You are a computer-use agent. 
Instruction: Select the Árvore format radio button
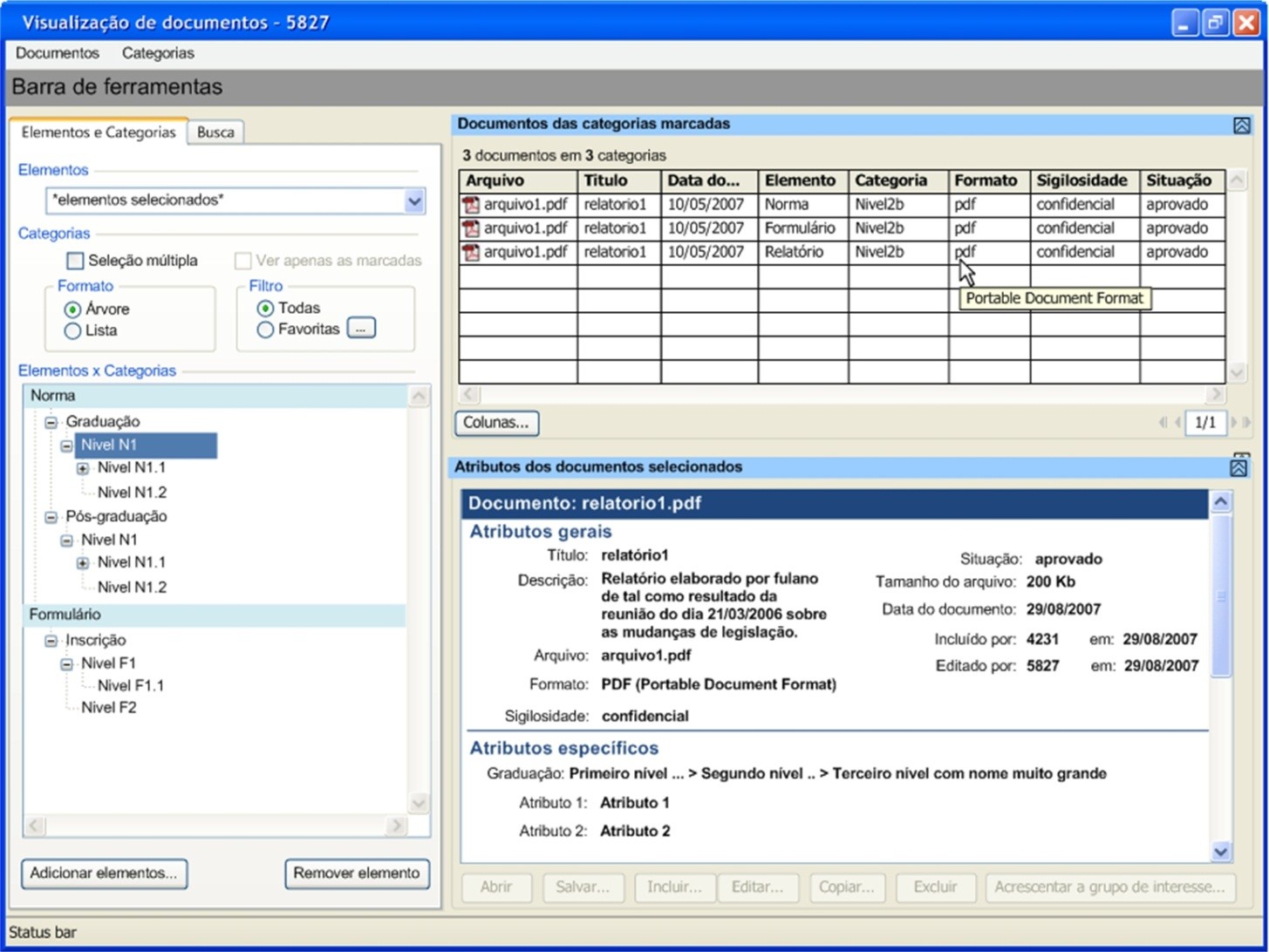72,309
